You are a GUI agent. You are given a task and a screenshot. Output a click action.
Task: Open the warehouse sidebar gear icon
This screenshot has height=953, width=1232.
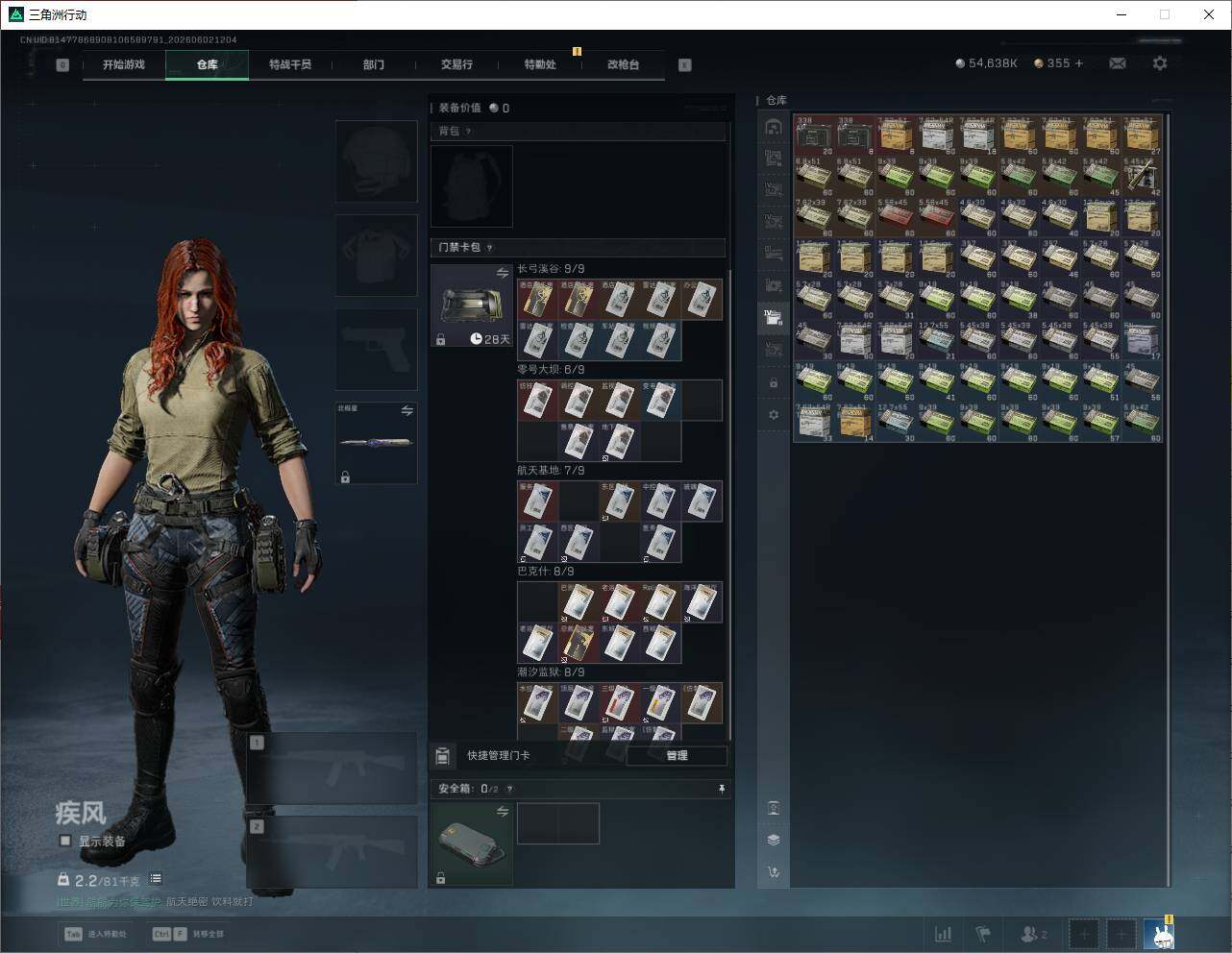point(774,415)
